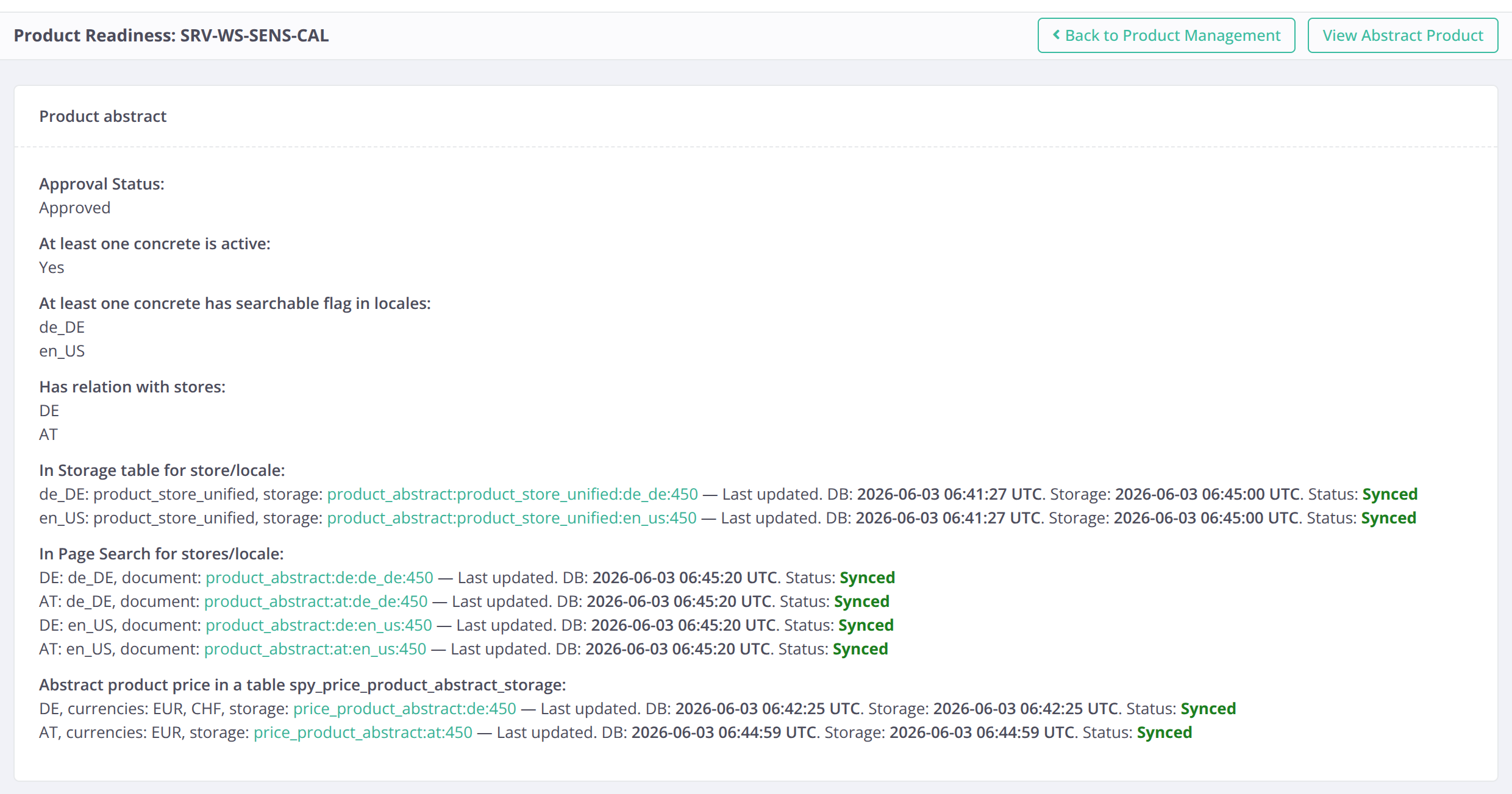Click Synced status on the de_DE storage row
1512x794 pixels.
[x=1390, y=494]
